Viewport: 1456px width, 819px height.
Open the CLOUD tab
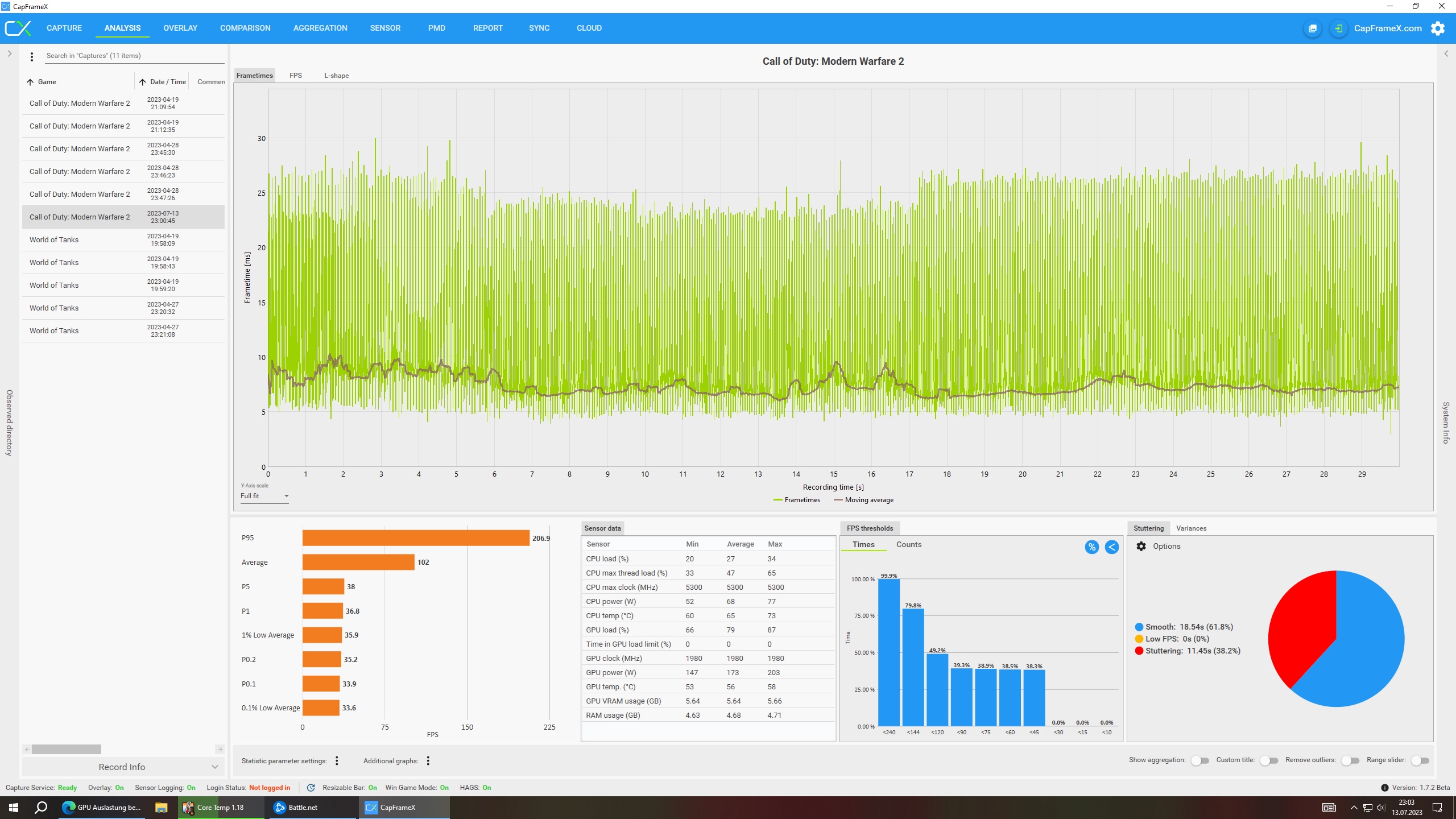point(589,28)
